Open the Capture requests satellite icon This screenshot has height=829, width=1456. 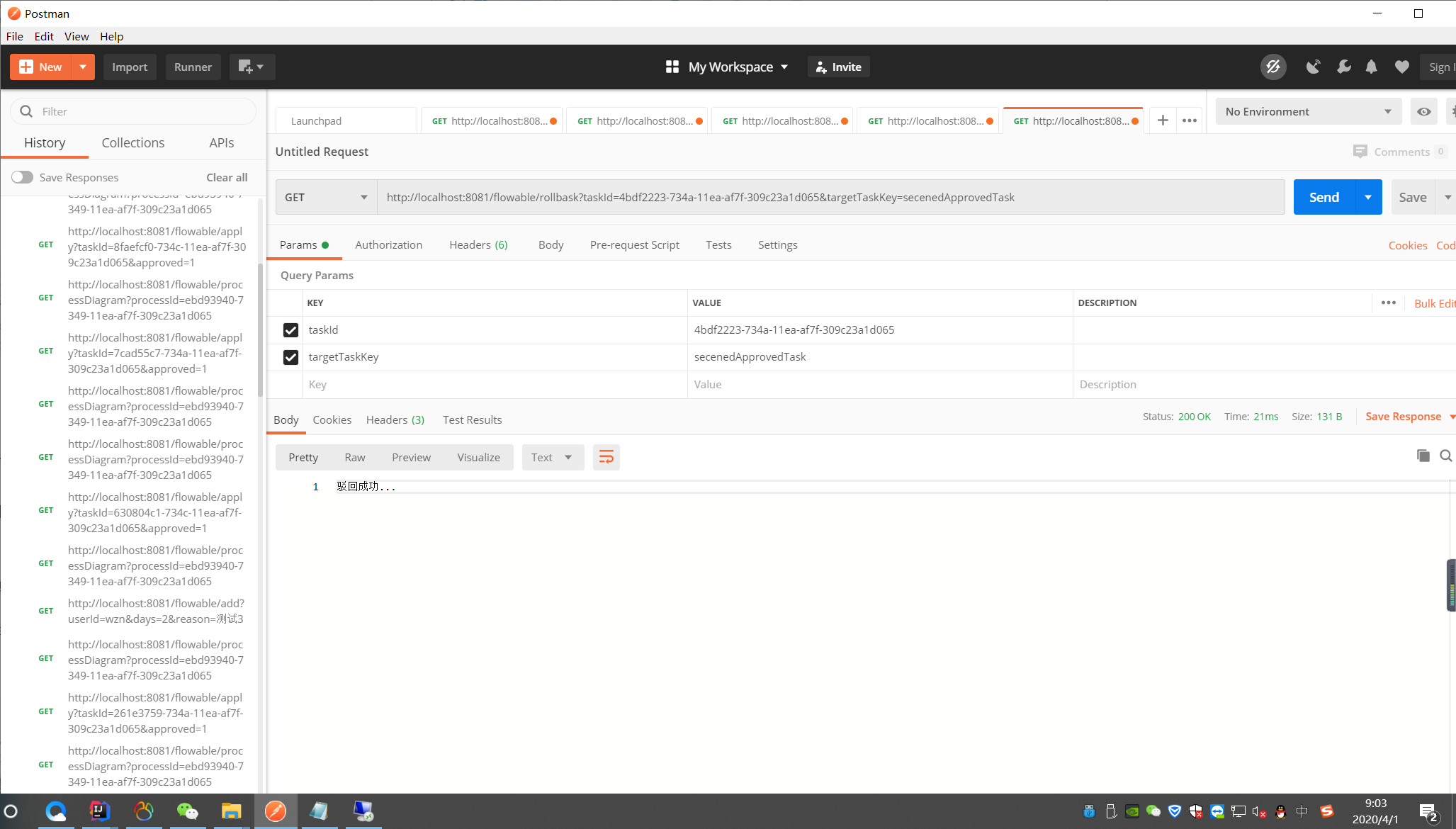[x=1313, y=67]
